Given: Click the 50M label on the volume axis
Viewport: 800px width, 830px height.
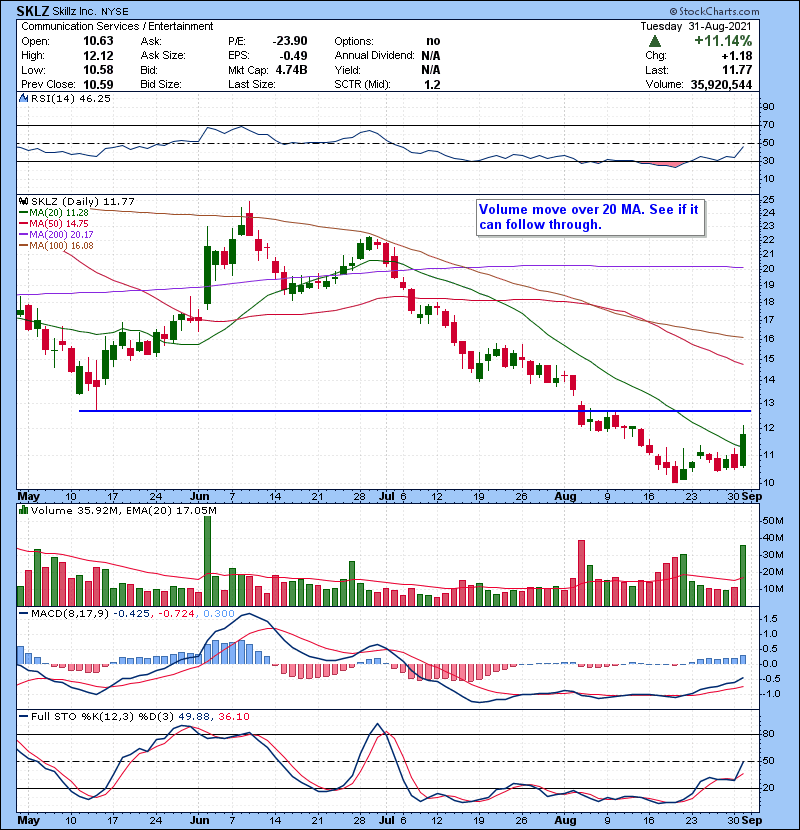Looking at the screenshot, I should pos(772,521).
